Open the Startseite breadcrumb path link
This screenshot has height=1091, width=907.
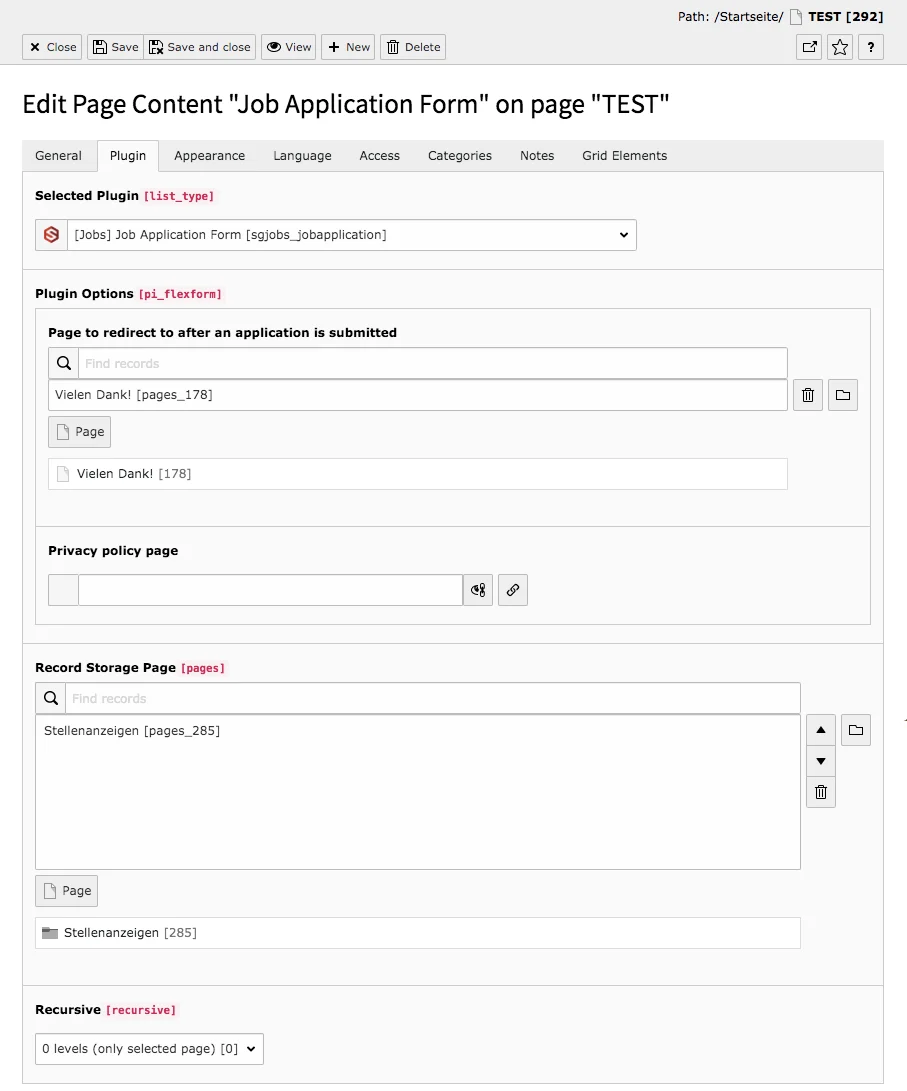click(x=734, y=16)
